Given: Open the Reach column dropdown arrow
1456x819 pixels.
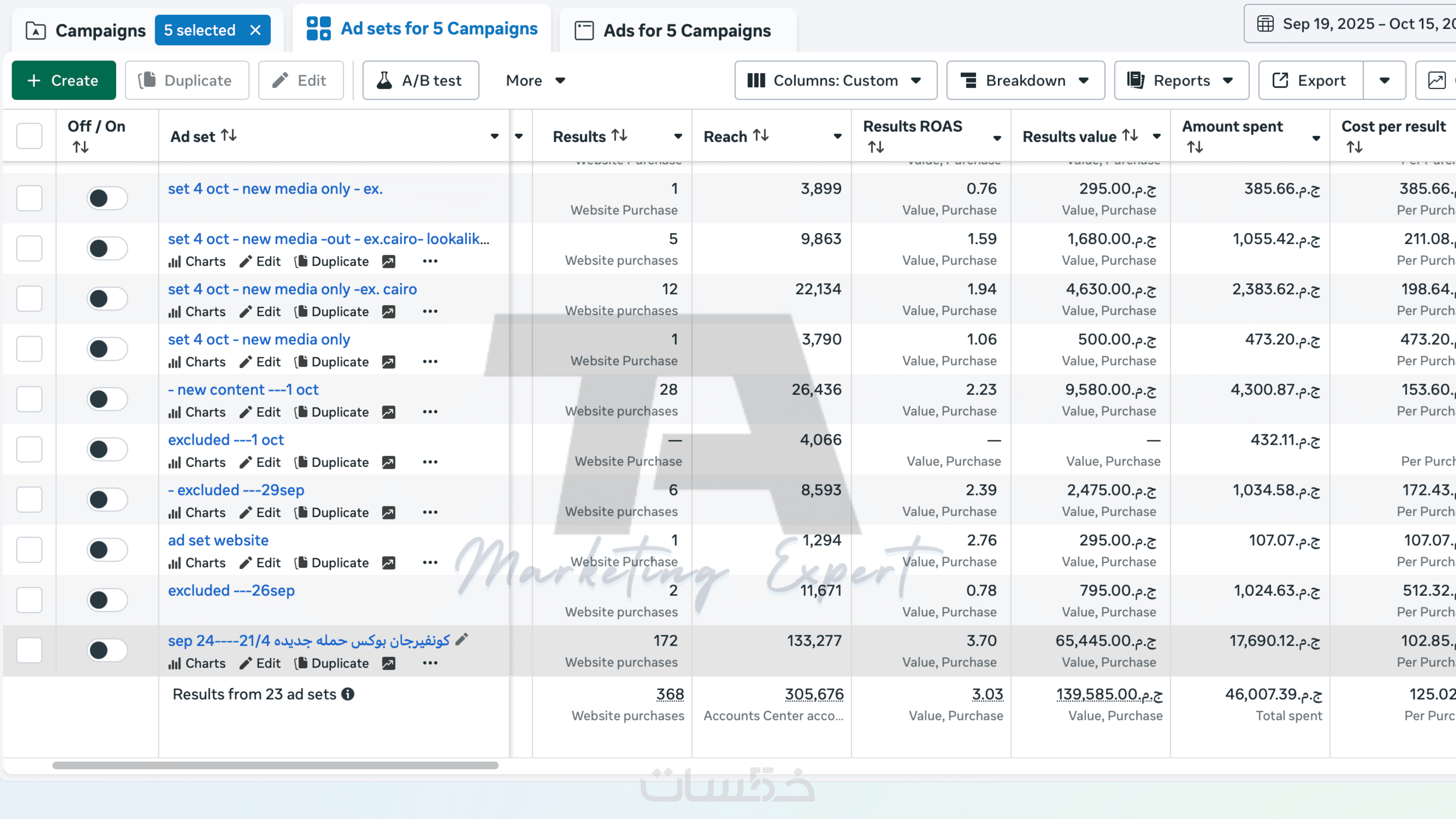Looking at the screenshot, I should pyautogui.click(x=838, y=136).
